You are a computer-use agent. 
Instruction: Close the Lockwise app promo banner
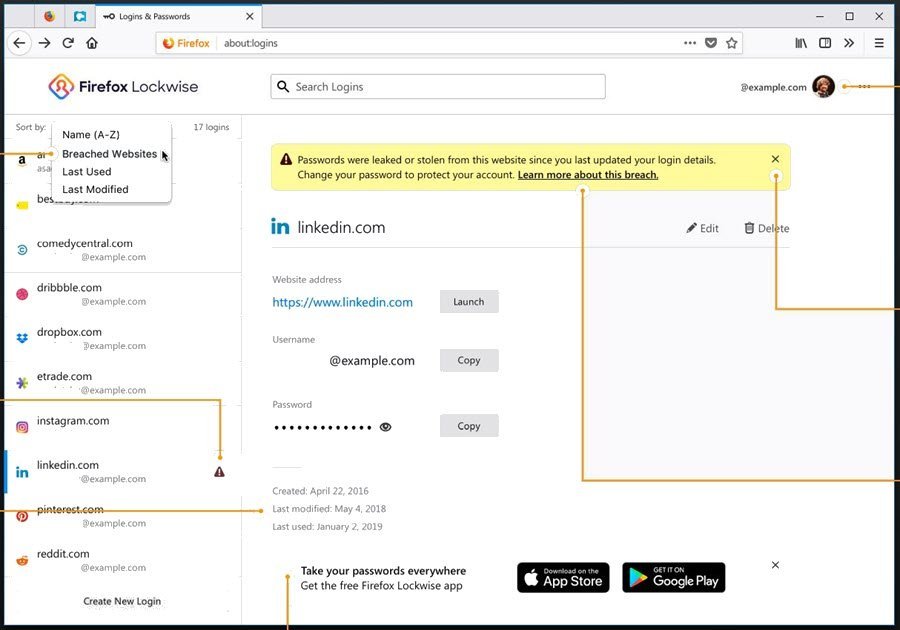click(x=775, y=565)
